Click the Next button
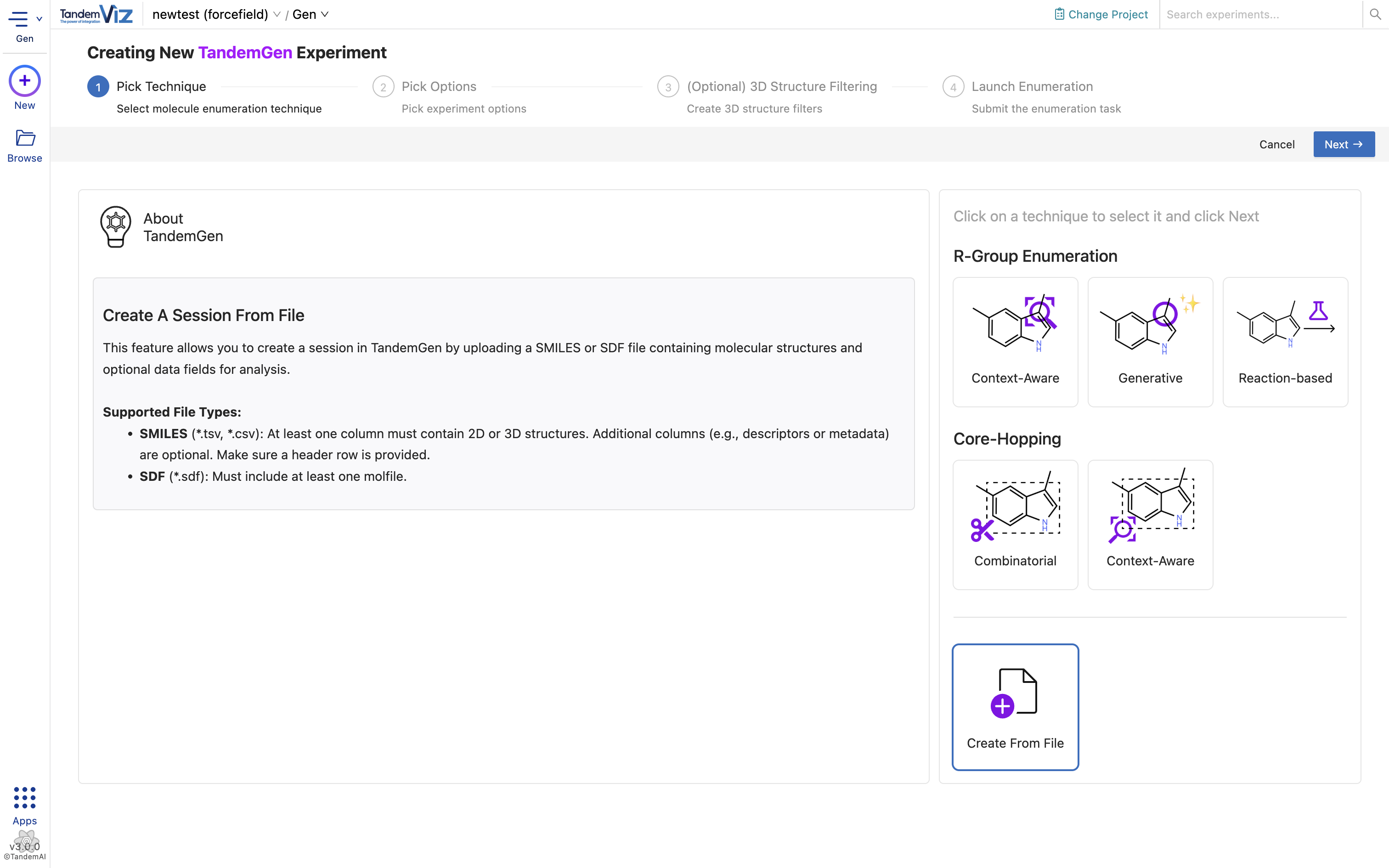This screenshot has height=868, width=1389. click(x=1344, y=144)
